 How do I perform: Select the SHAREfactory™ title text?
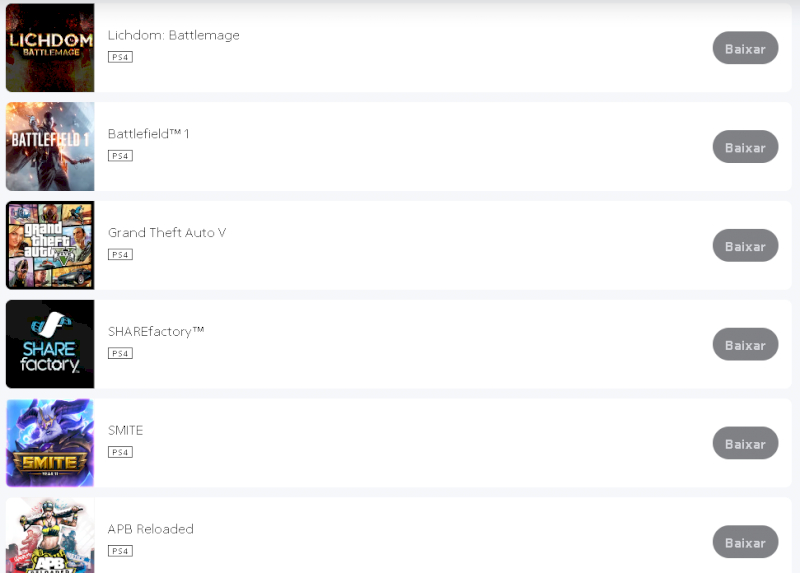pyautogui.click(x=156, y=331)
